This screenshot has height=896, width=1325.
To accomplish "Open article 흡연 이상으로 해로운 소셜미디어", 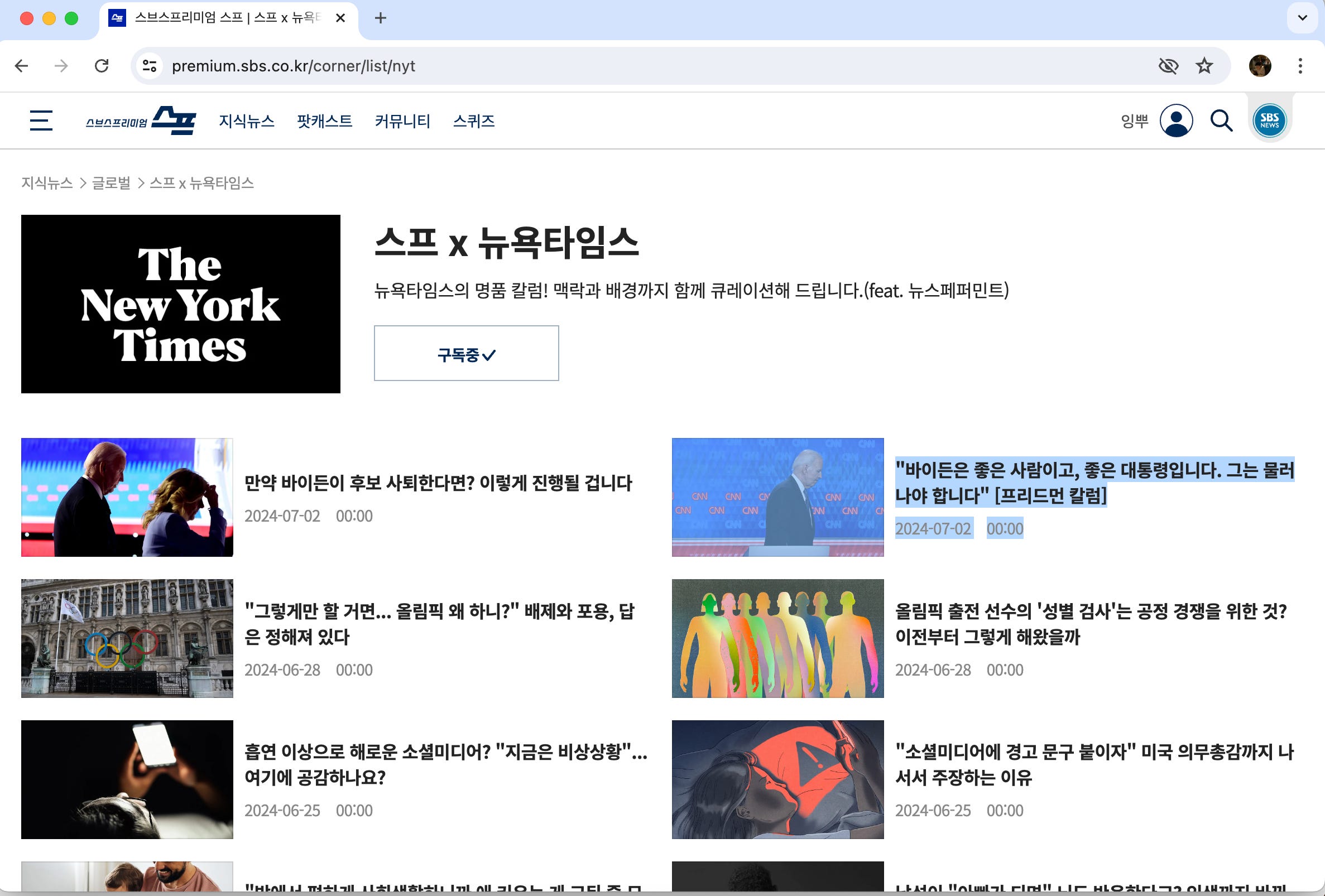I will coord(446,765).
